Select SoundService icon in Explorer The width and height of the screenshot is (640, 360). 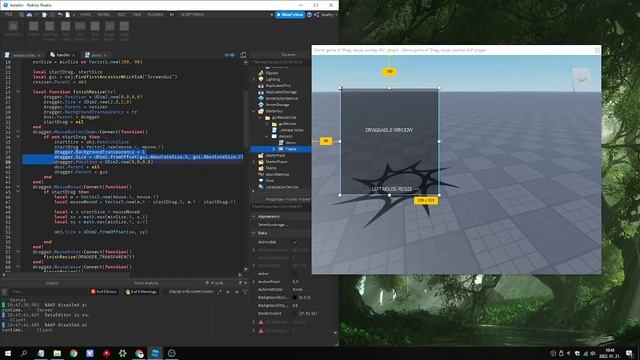pyautogui.click(x=261, y=174)
